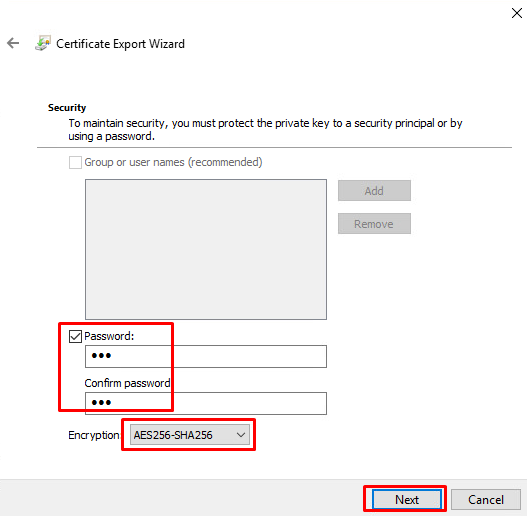Click the Add button

374,191
